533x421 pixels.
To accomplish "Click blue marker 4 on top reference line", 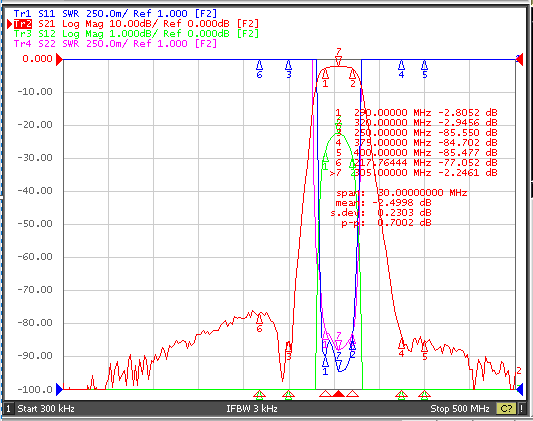I will [401, 69].
